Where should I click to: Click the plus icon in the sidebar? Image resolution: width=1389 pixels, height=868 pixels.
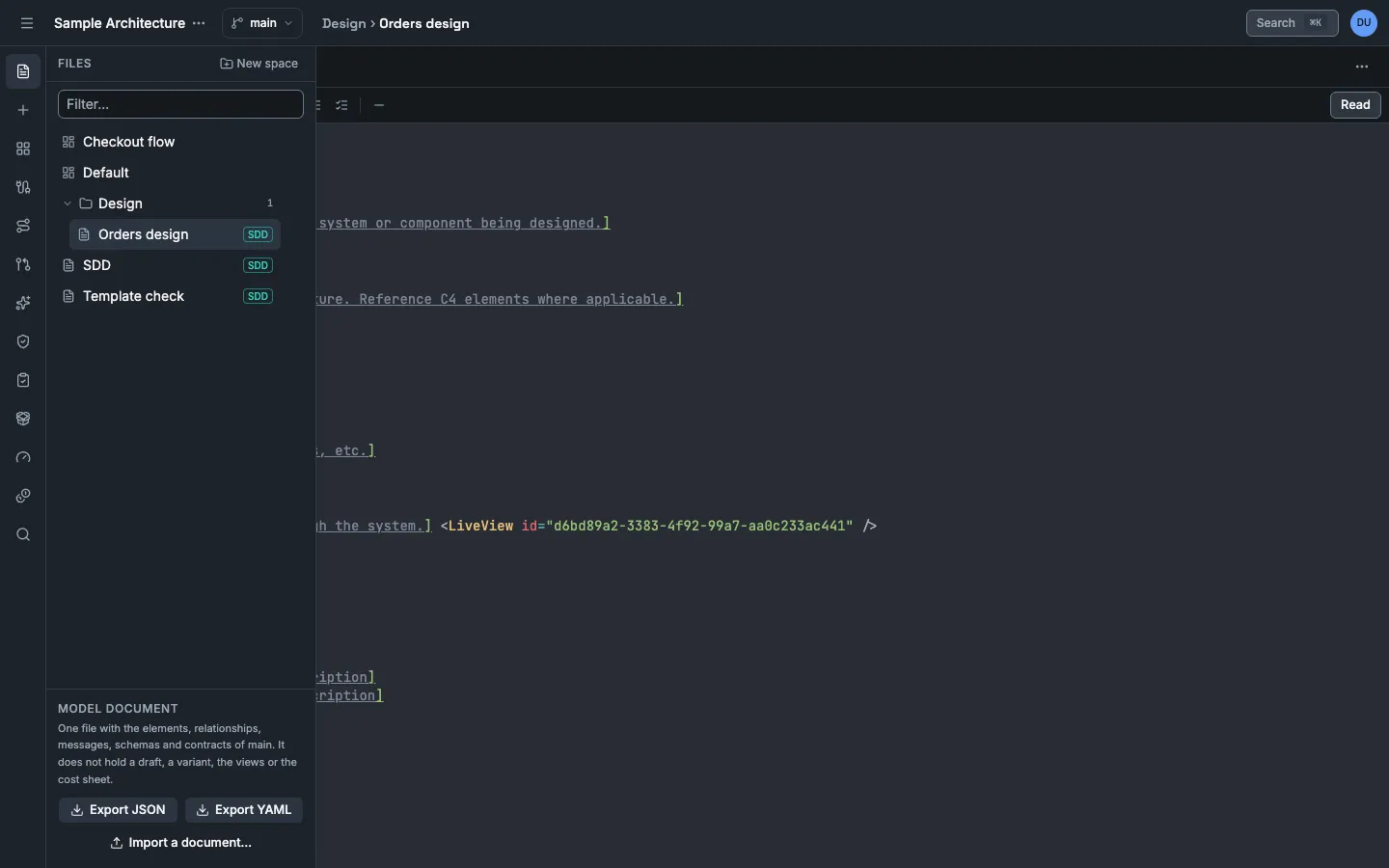tap(23, 110)
